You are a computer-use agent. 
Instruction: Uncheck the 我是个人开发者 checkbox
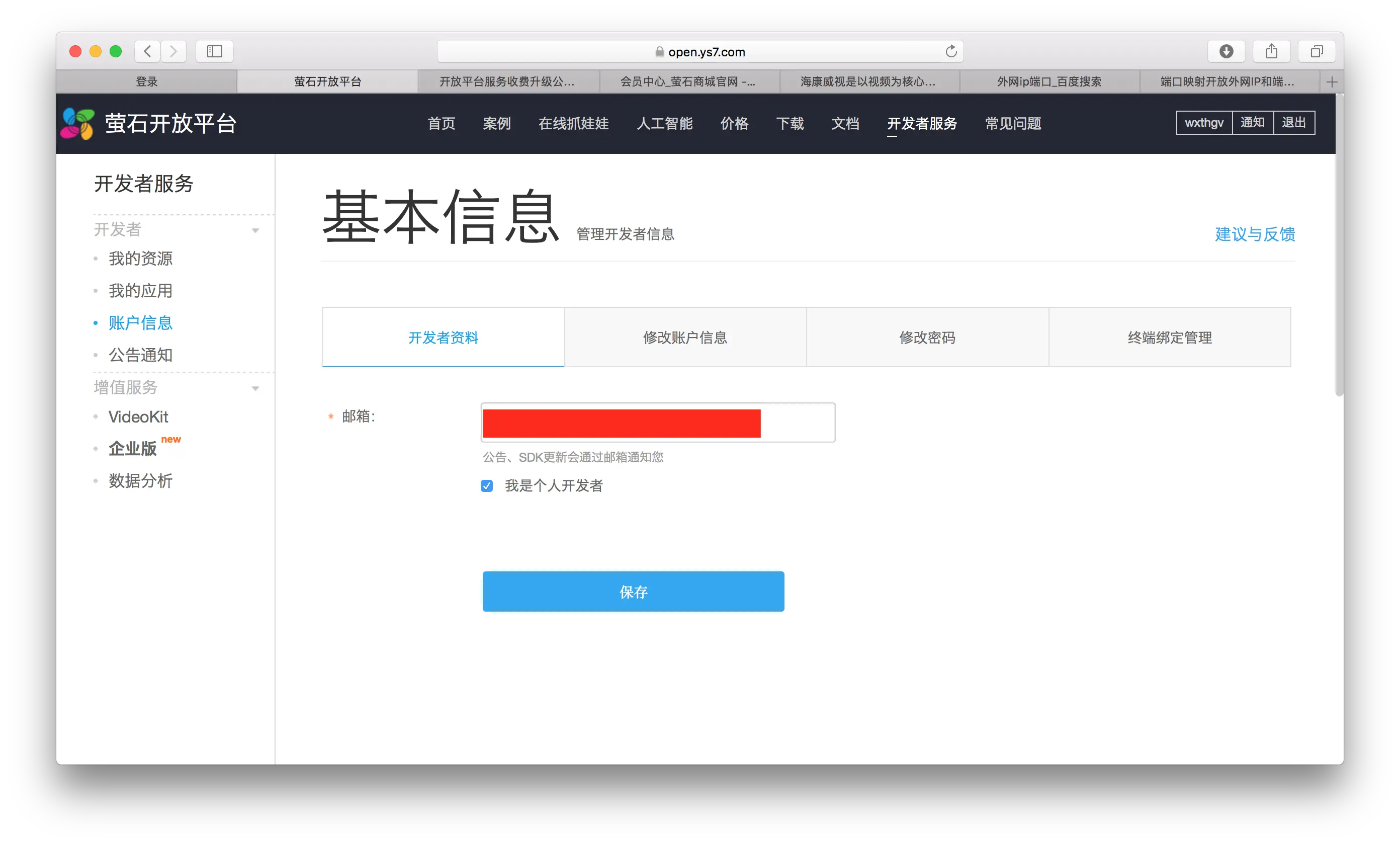[487, 486]
